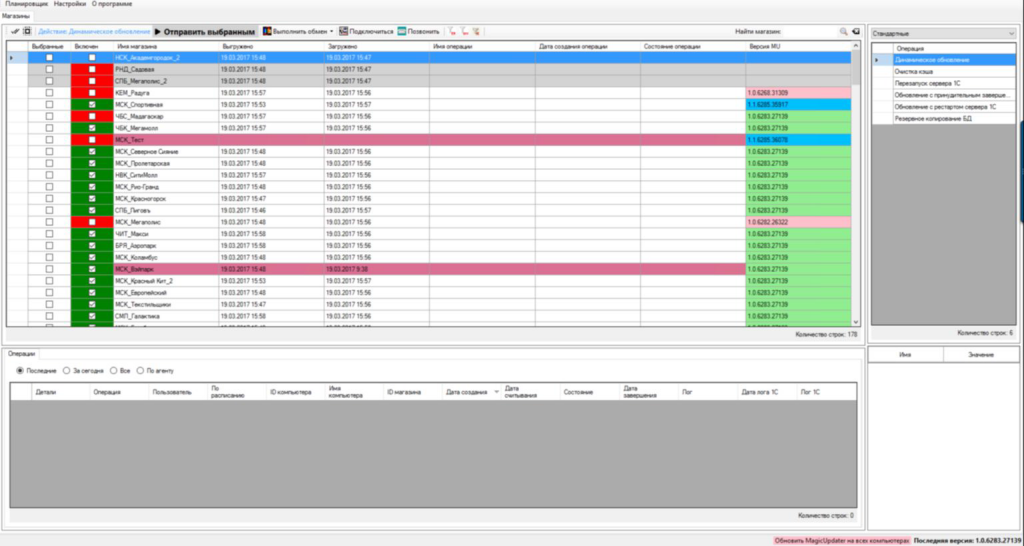
Task: Switch to the Магазины tab
Action: [16, 16]
